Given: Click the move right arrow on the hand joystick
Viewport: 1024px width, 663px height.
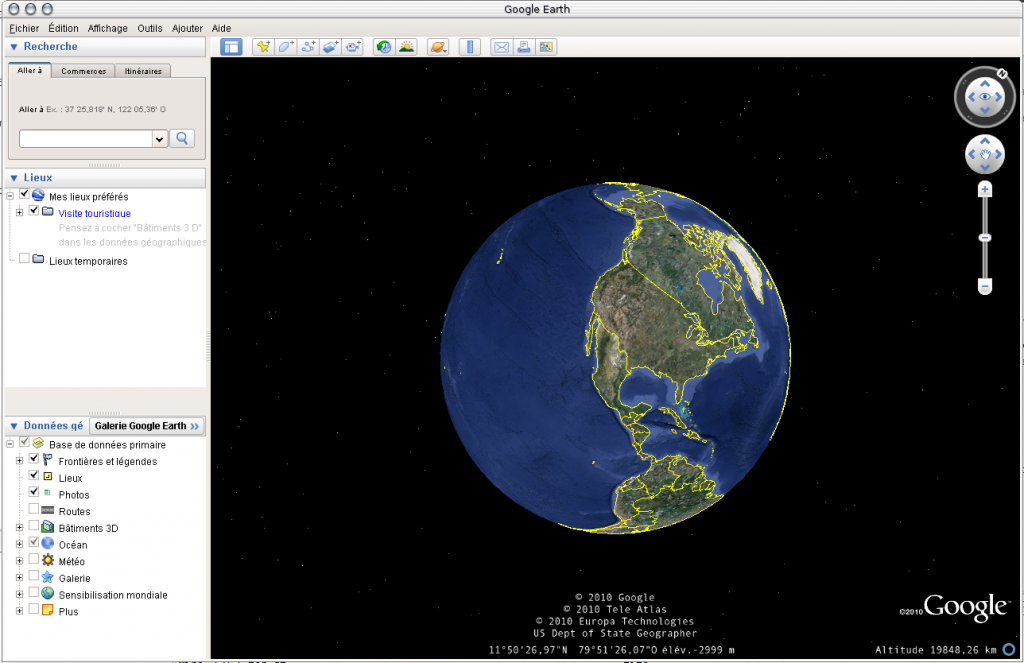Looking at the screenshot, I should 998,154.
